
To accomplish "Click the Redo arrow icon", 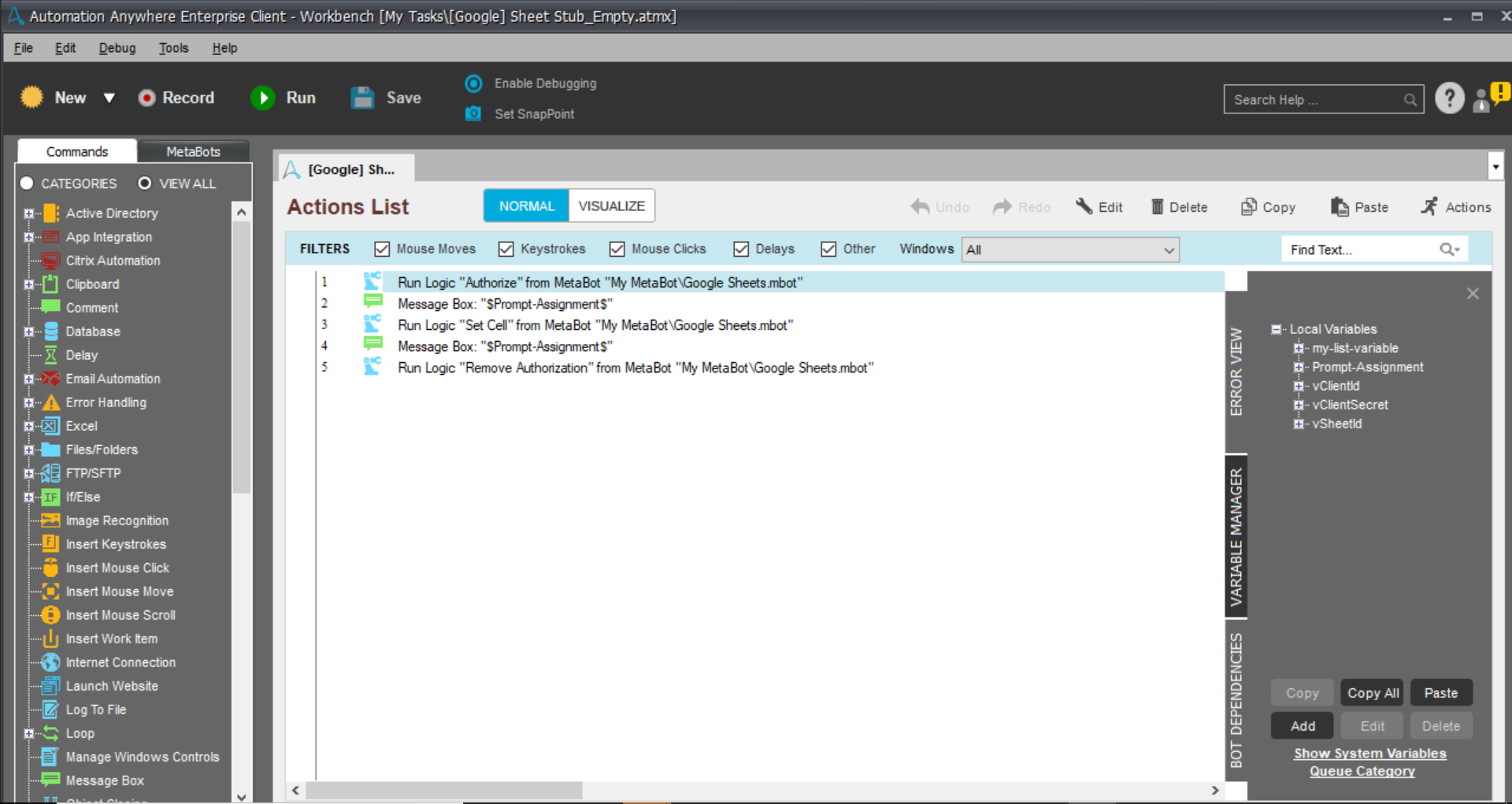I will tap(1002, 206).
